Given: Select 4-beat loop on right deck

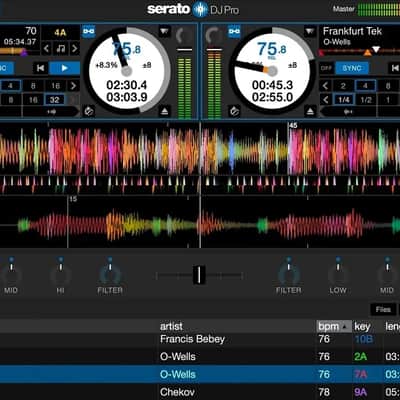Looking at the screenshot, I should [x=365, y=86].
